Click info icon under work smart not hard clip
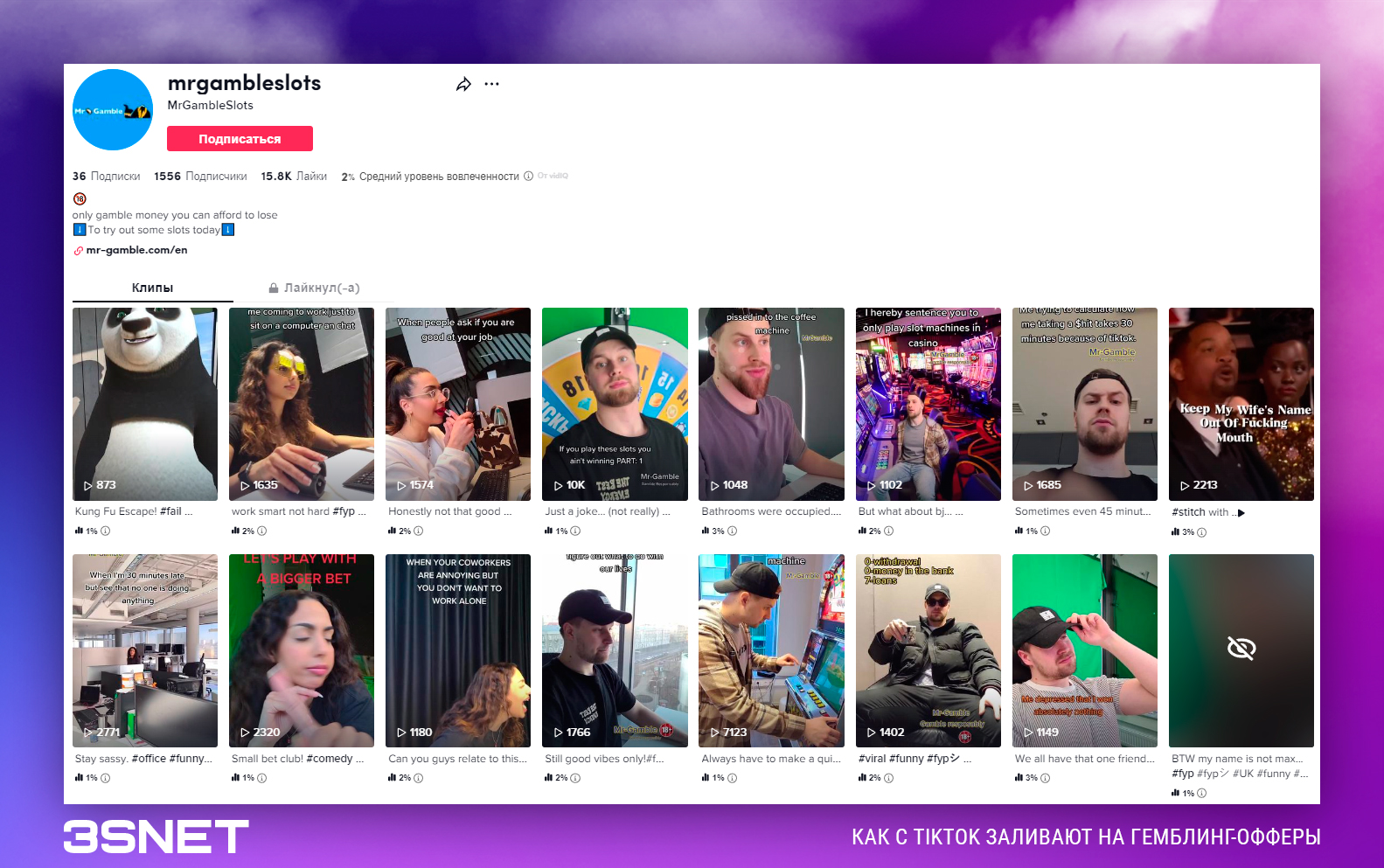The image size is (1384, 868). [x=262, y=531]
